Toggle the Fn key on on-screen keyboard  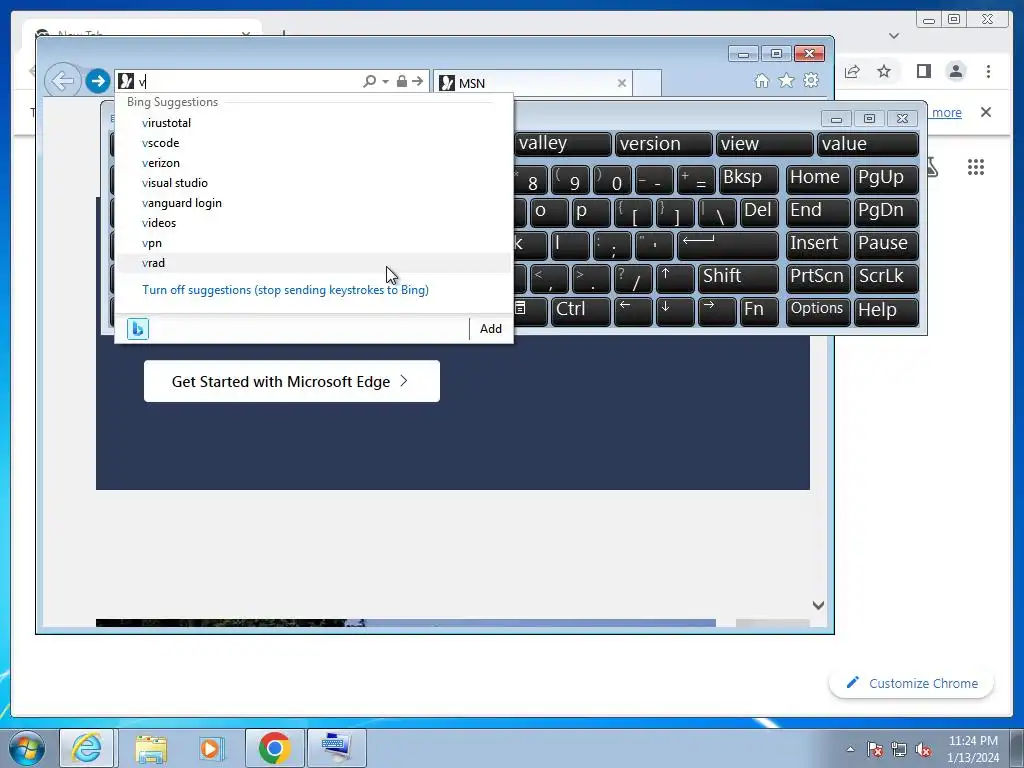(x=758, y=311)
